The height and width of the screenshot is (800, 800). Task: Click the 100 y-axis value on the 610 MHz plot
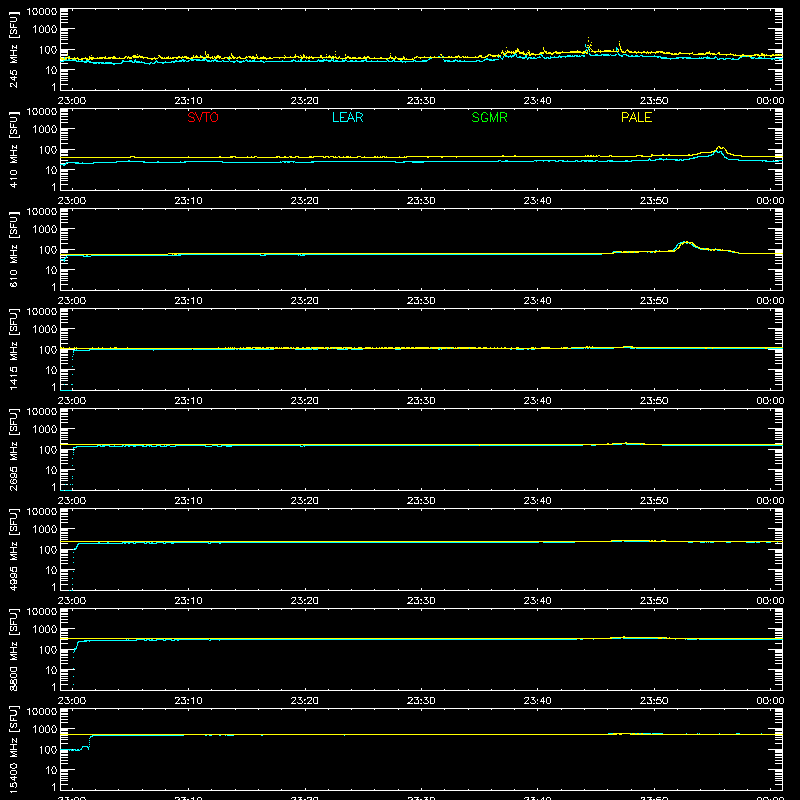(x=48, y=250)
